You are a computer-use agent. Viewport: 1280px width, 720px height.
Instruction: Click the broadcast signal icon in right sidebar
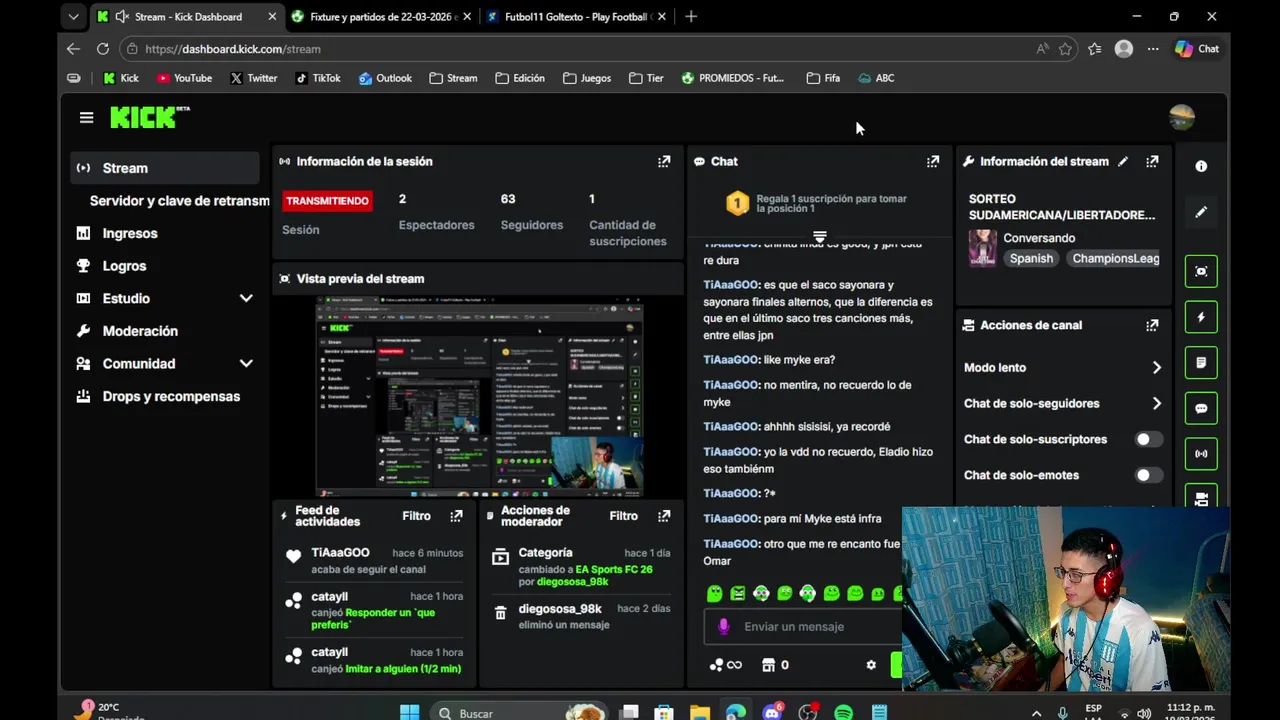pos(1201,453)
